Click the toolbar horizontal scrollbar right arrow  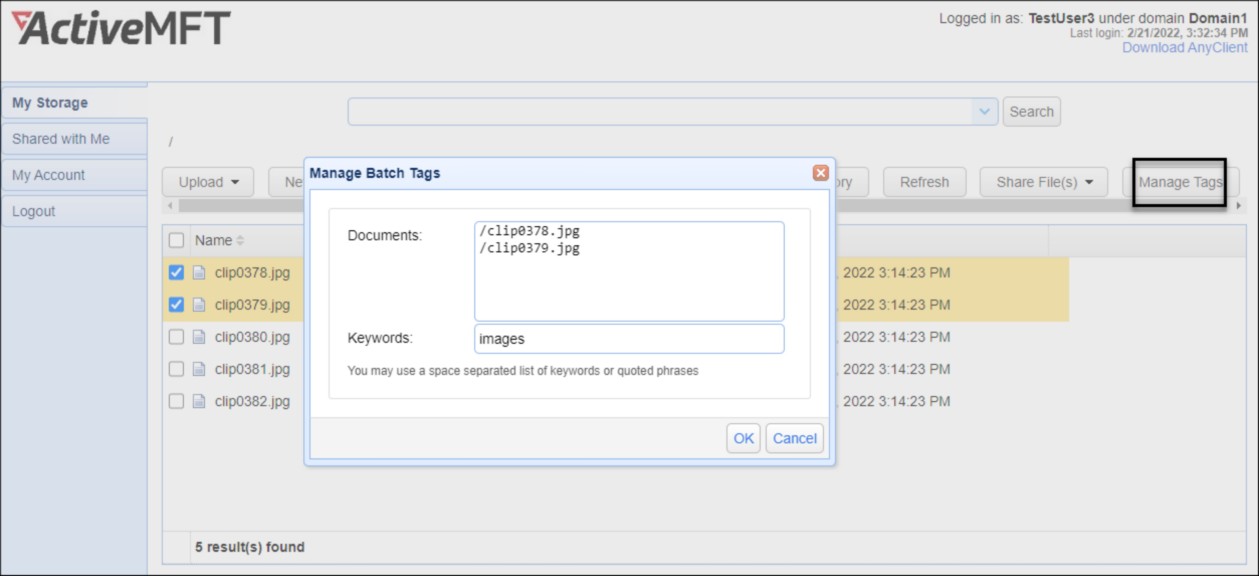click(1238, 205)
